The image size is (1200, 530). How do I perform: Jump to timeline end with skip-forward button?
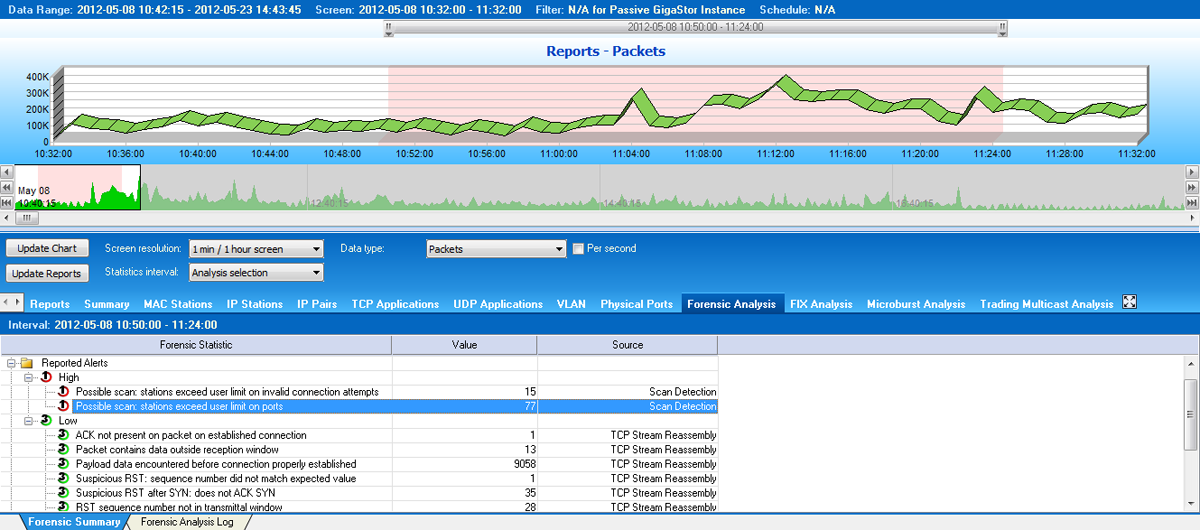coord(1192,202)
